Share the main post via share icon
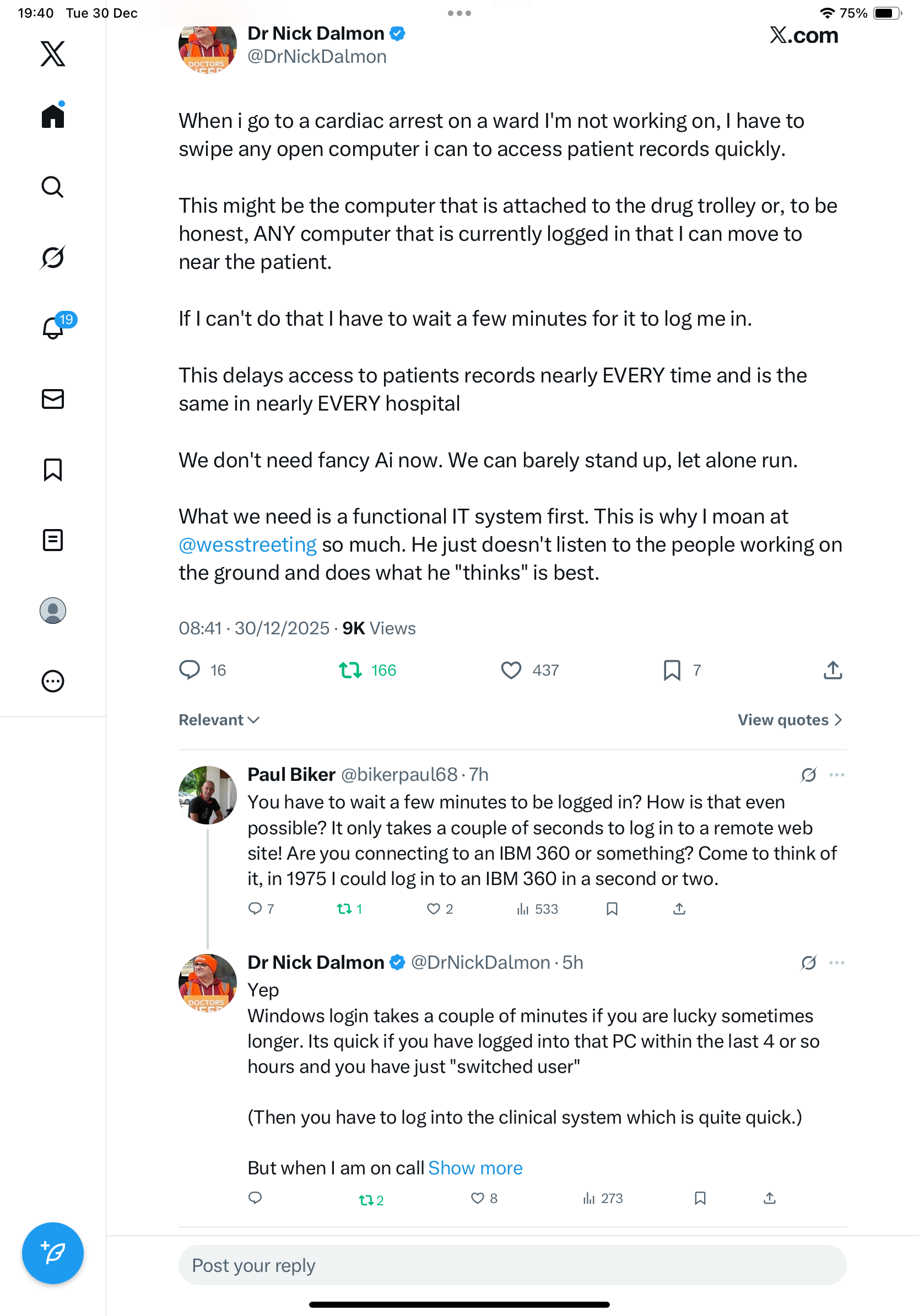Image resolution: width=919 pixels, height=1316 pixels. coord(832,670)
